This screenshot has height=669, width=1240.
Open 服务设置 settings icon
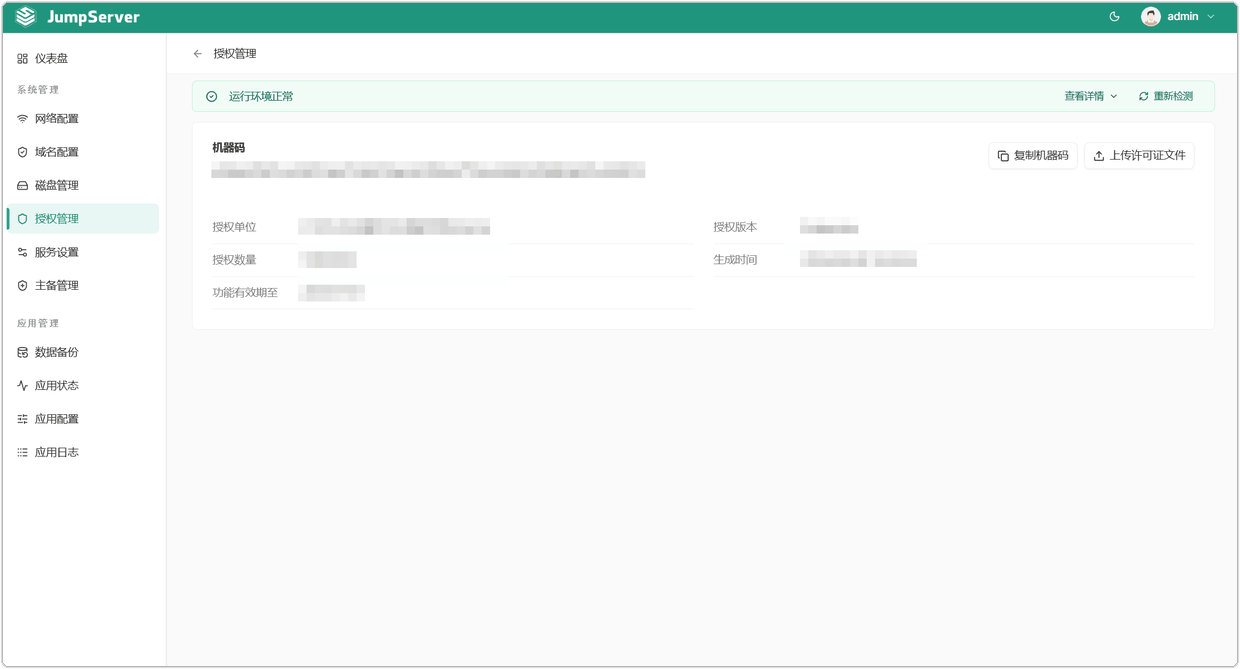(22, 253)
